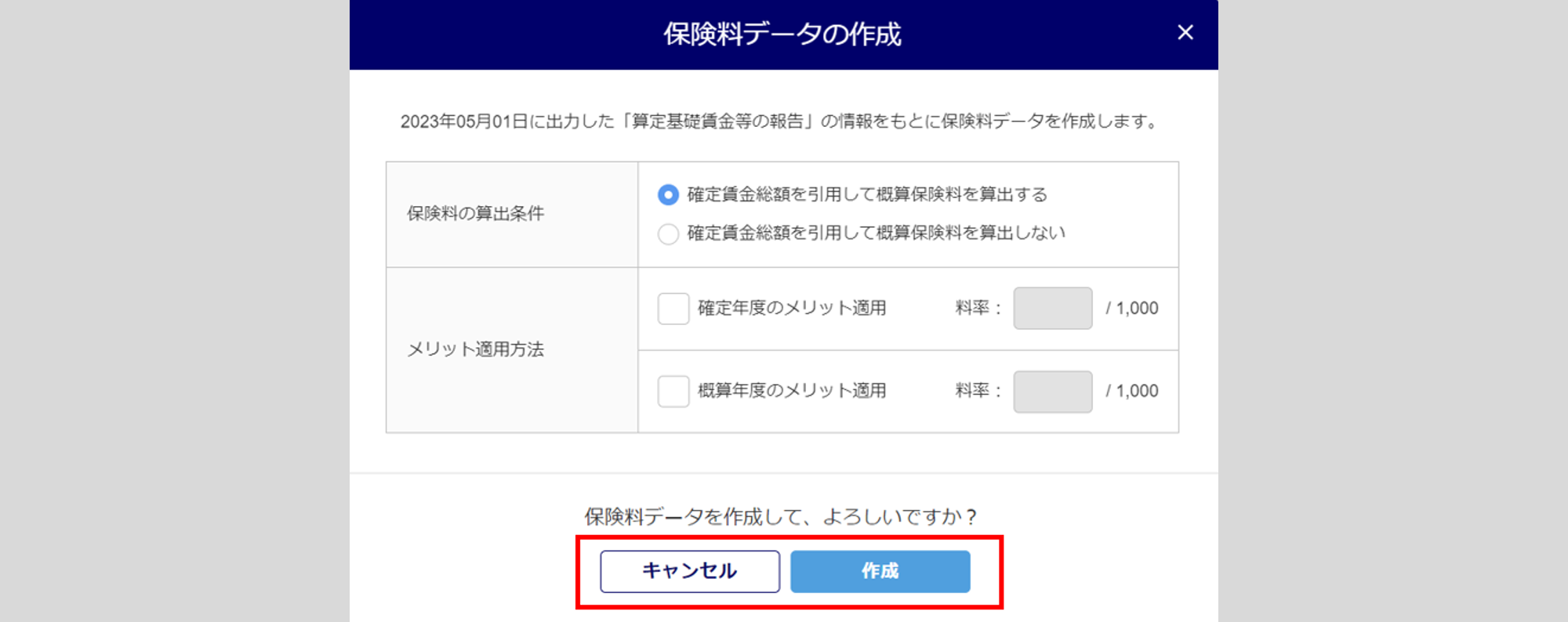
Task: Enable the 確定年度のメリット適用 checkbox
Action: pyautogui.click(x=673, y=309)
